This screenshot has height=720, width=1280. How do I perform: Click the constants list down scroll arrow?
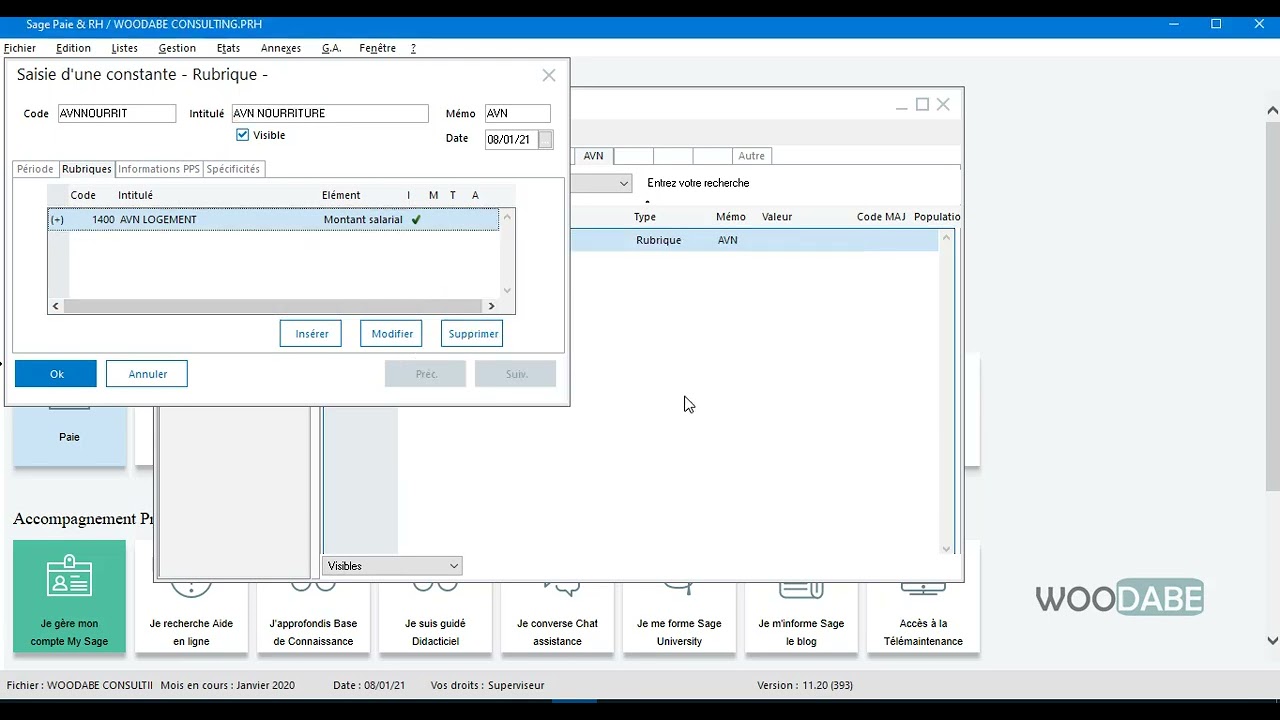click(947, 548)
